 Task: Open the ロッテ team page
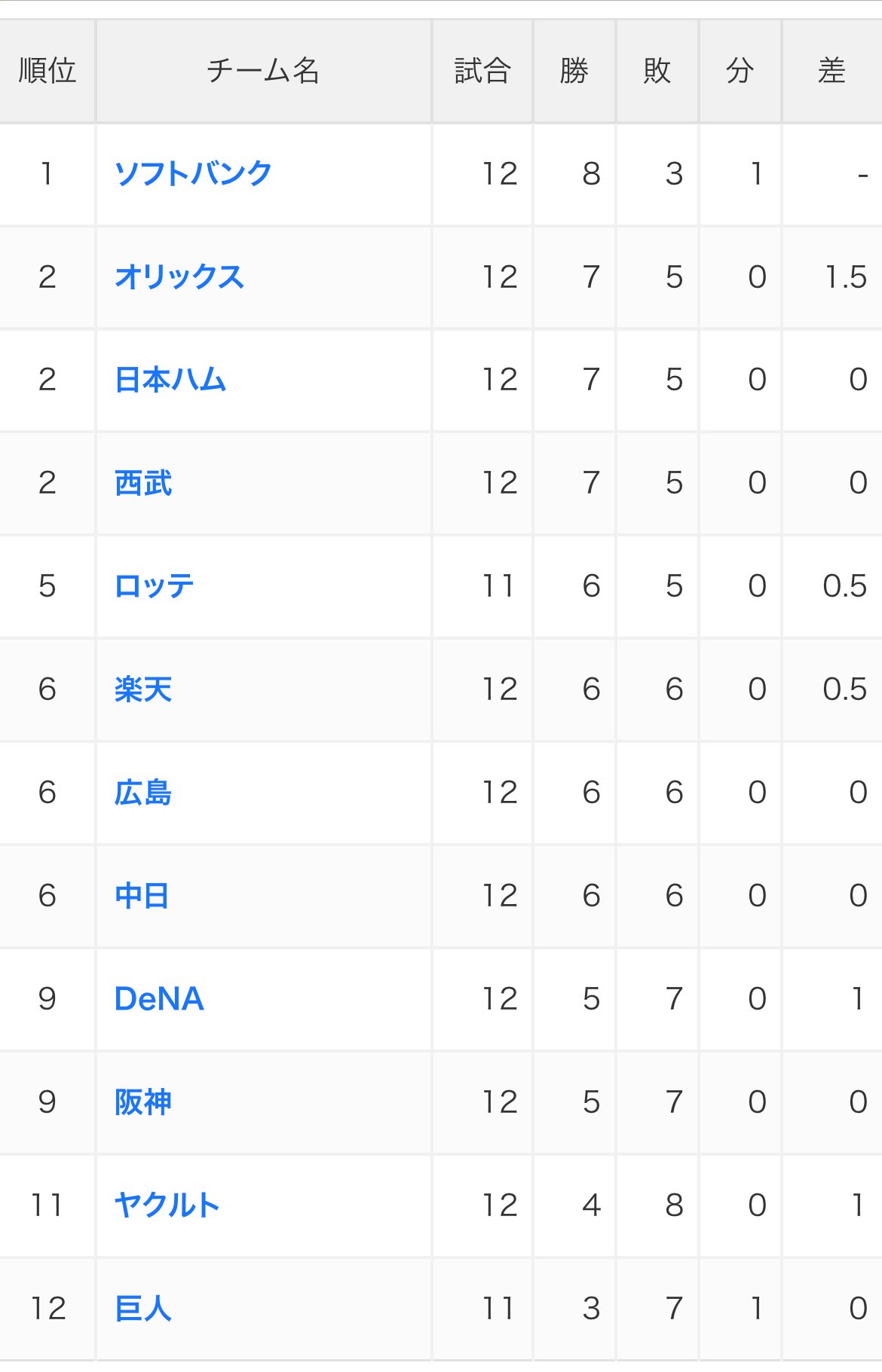[x=155, y=586]
